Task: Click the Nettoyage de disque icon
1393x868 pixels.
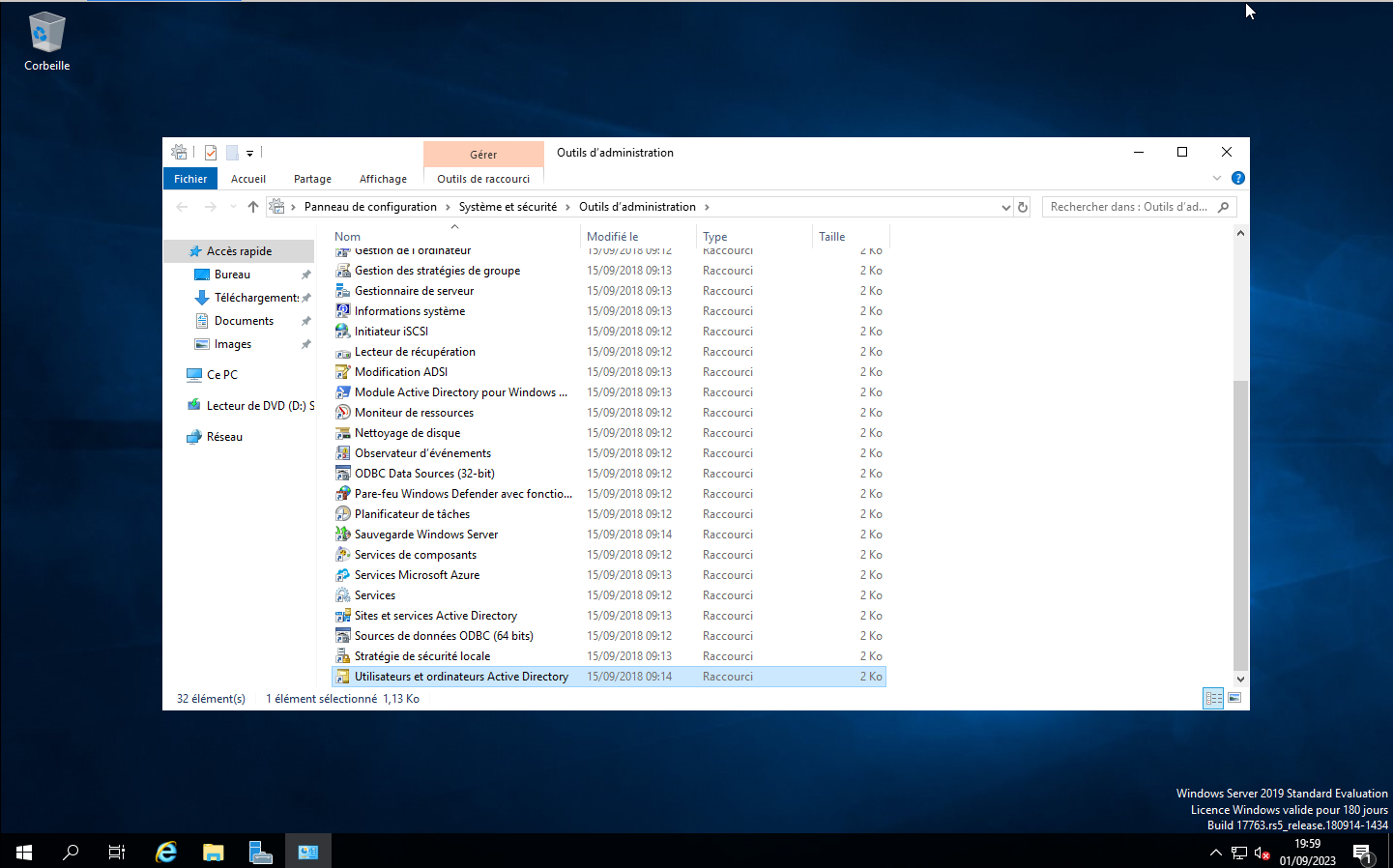Action: point(342,433)
